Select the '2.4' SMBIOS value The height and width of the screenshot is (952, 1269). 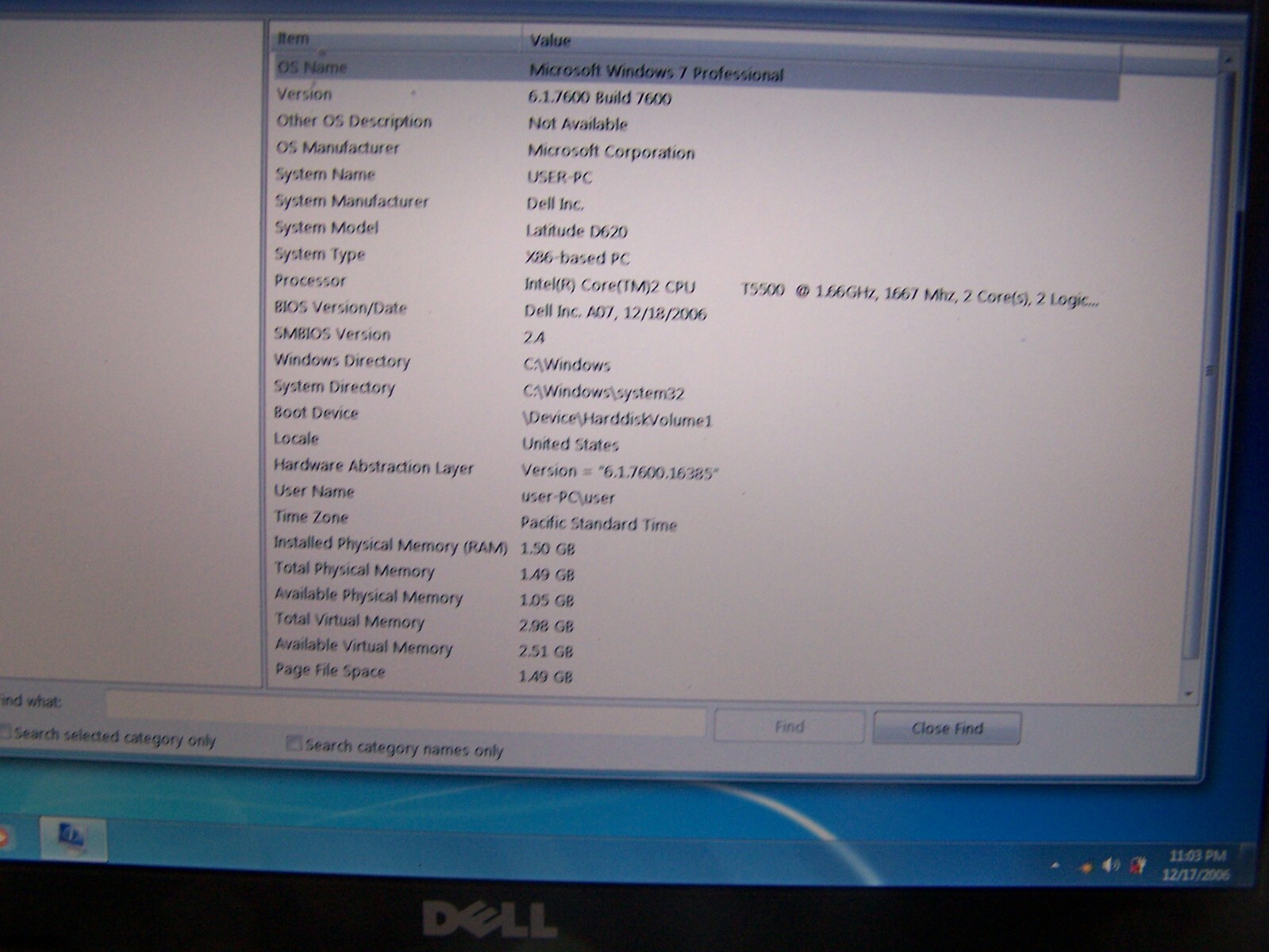(534, 337)
